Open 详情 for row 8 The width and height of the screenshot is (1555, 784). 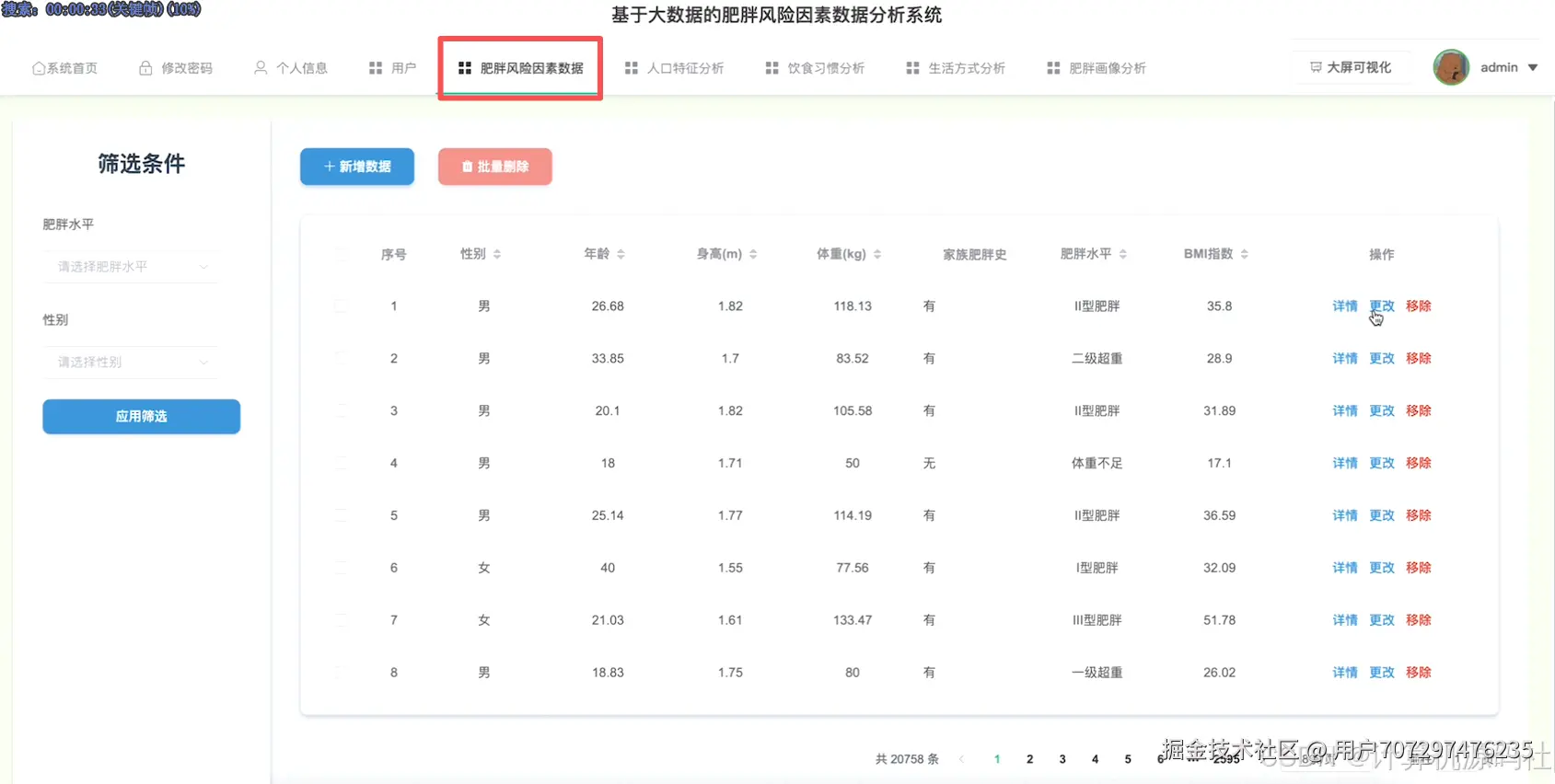1345,674
